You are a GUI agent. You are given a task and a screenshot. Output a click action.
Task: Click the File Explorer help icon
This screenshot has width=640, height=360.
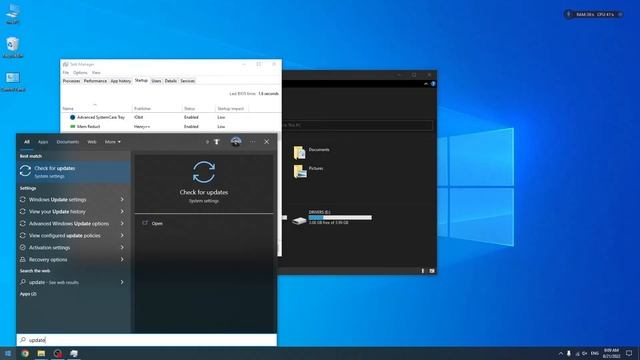433,84
